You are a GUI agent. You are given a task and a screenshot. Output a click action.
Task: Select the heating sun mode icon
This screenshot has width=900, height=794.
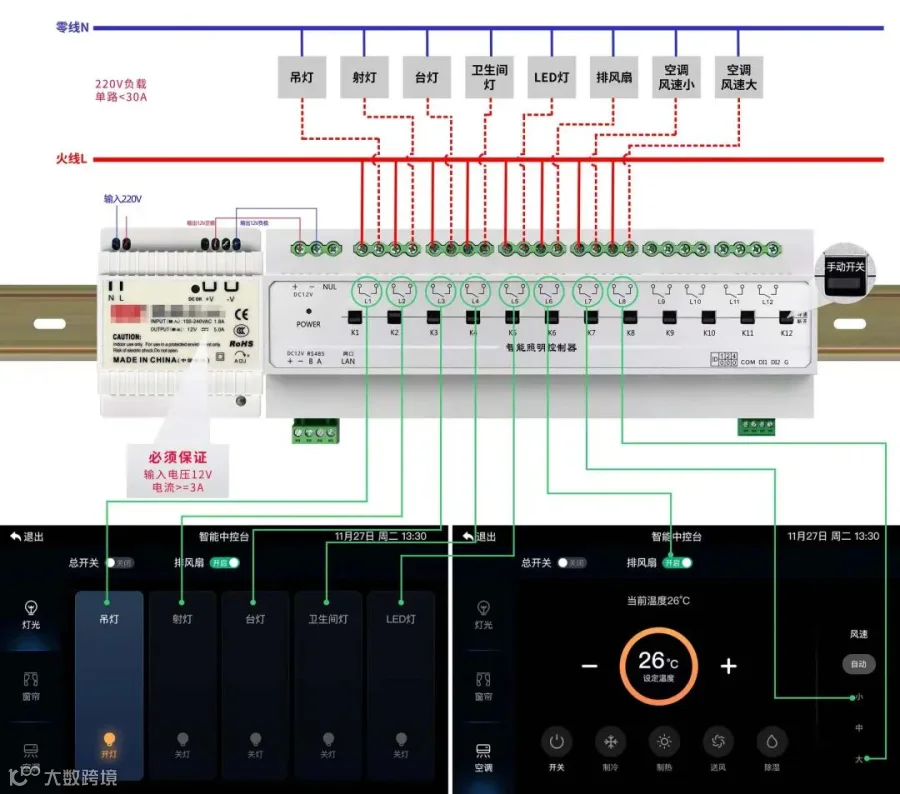[664, 742]
